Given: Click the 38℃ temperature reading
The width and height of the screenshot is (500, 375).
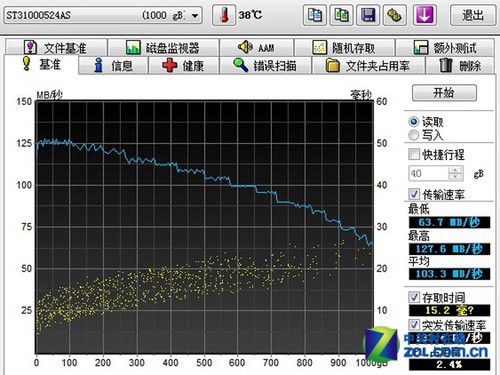Looking at the screenshot, I should [x=250, y=15].
